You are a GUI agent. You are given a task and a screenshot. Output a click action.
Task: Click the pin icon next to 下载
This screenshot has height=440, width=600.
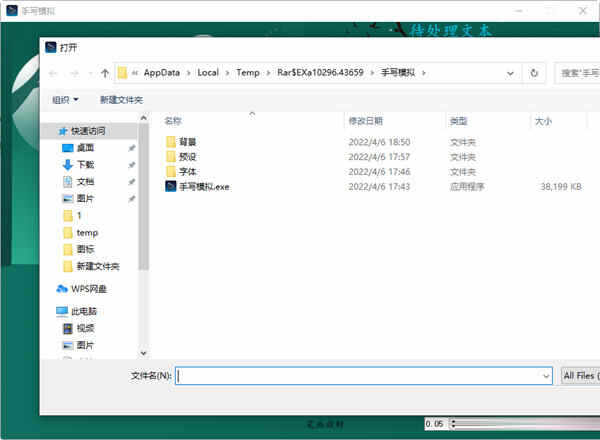[x=132, y=165]
